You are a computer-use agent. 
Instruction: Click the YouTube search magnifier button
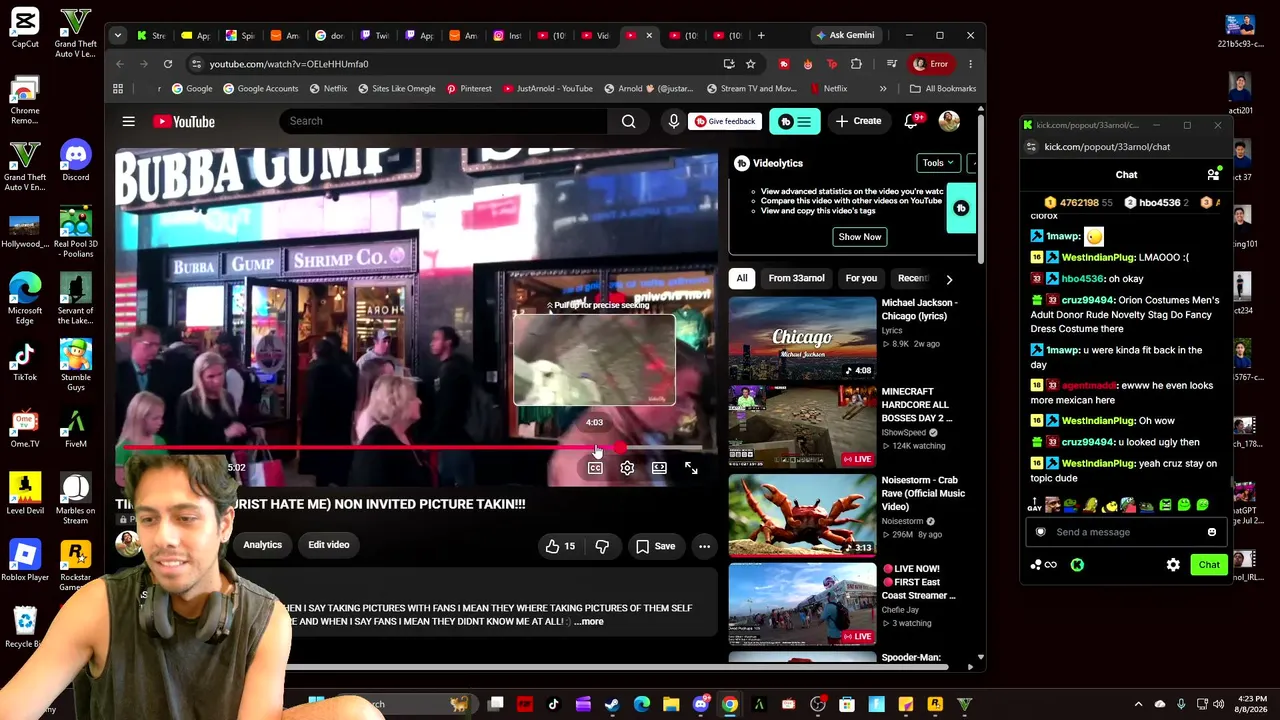628,121
